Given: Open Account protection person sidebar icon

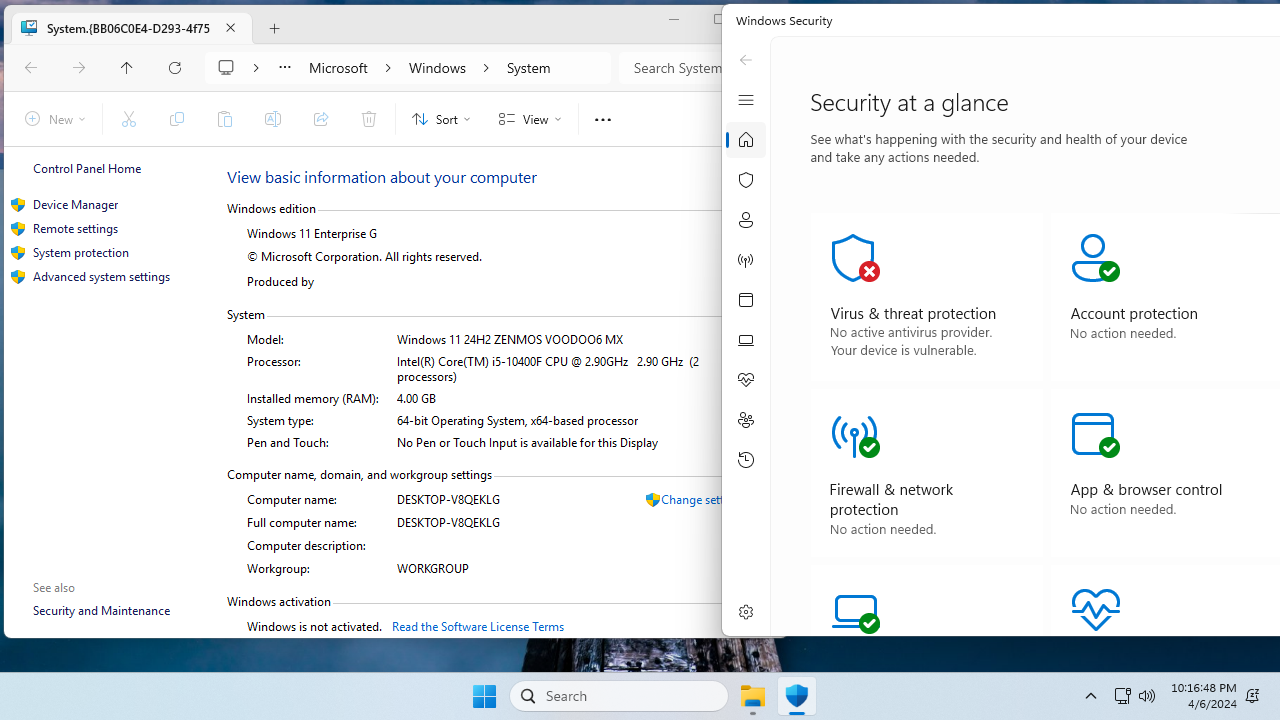Looking at the screenshot, I should (746, 220).
